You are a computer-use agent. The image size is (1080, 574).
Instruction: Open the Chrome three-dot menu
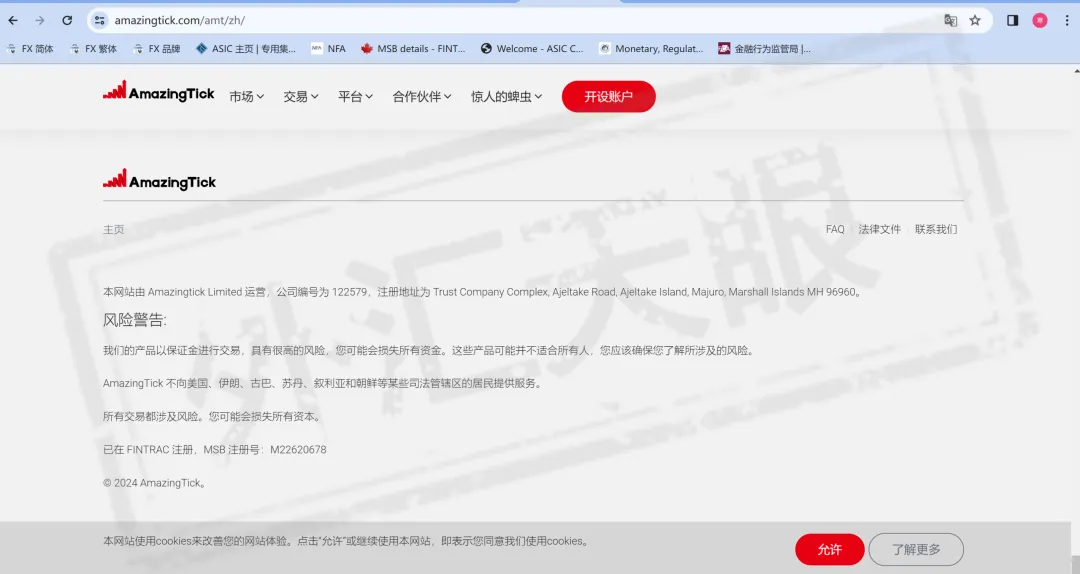click(x=1067, y=21)
